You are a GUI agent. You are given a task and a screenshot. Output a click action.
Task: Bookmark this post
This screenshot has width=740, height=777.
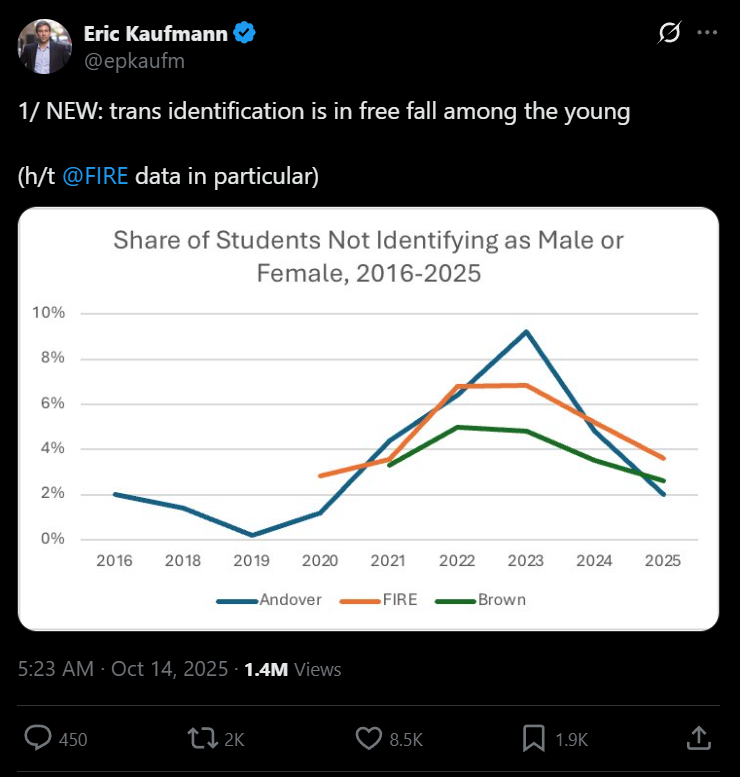pos(533,738)
